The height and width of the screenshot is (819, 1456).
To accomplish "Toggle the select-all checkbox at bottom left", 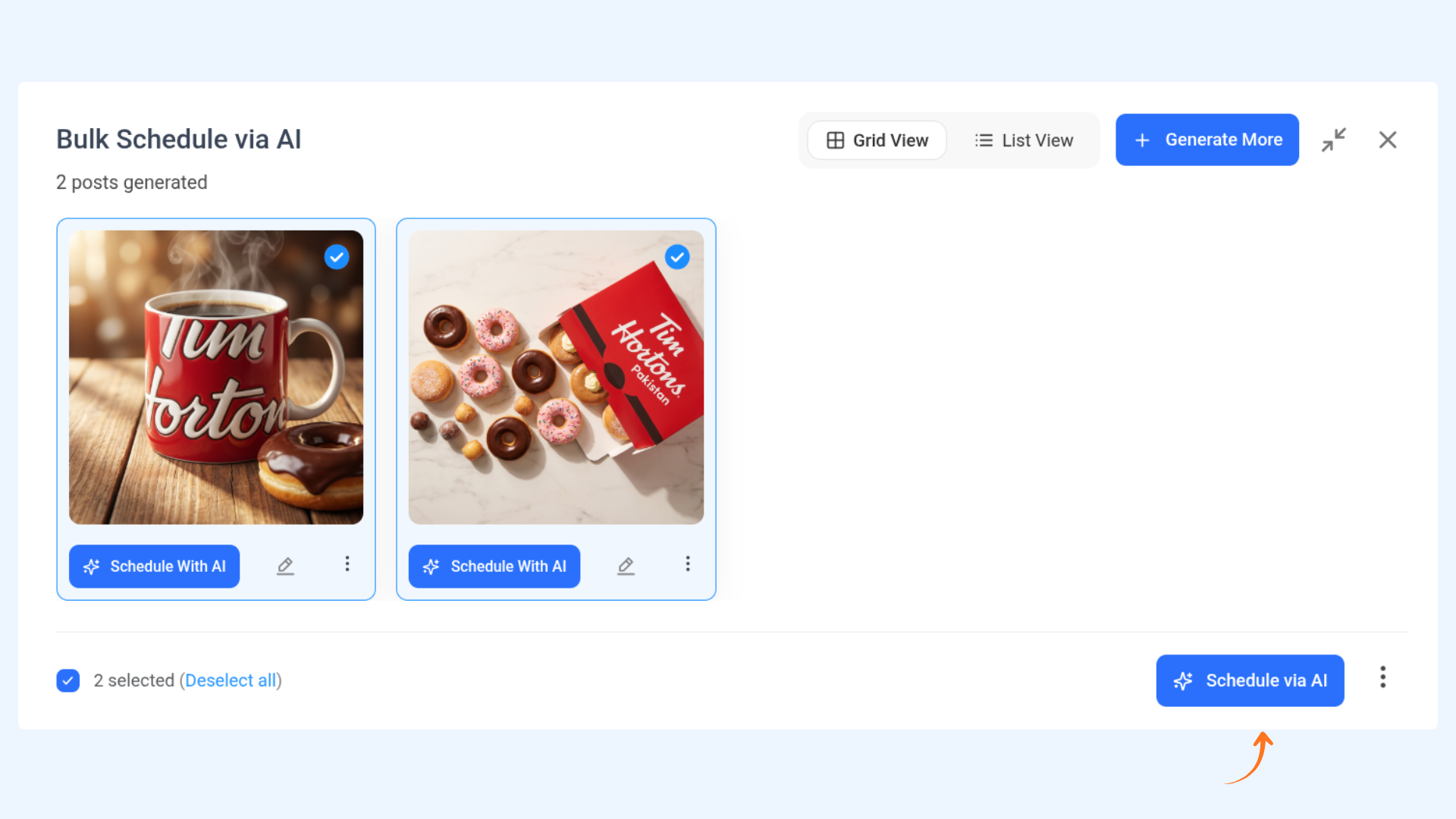I will [x=68, y=680].
